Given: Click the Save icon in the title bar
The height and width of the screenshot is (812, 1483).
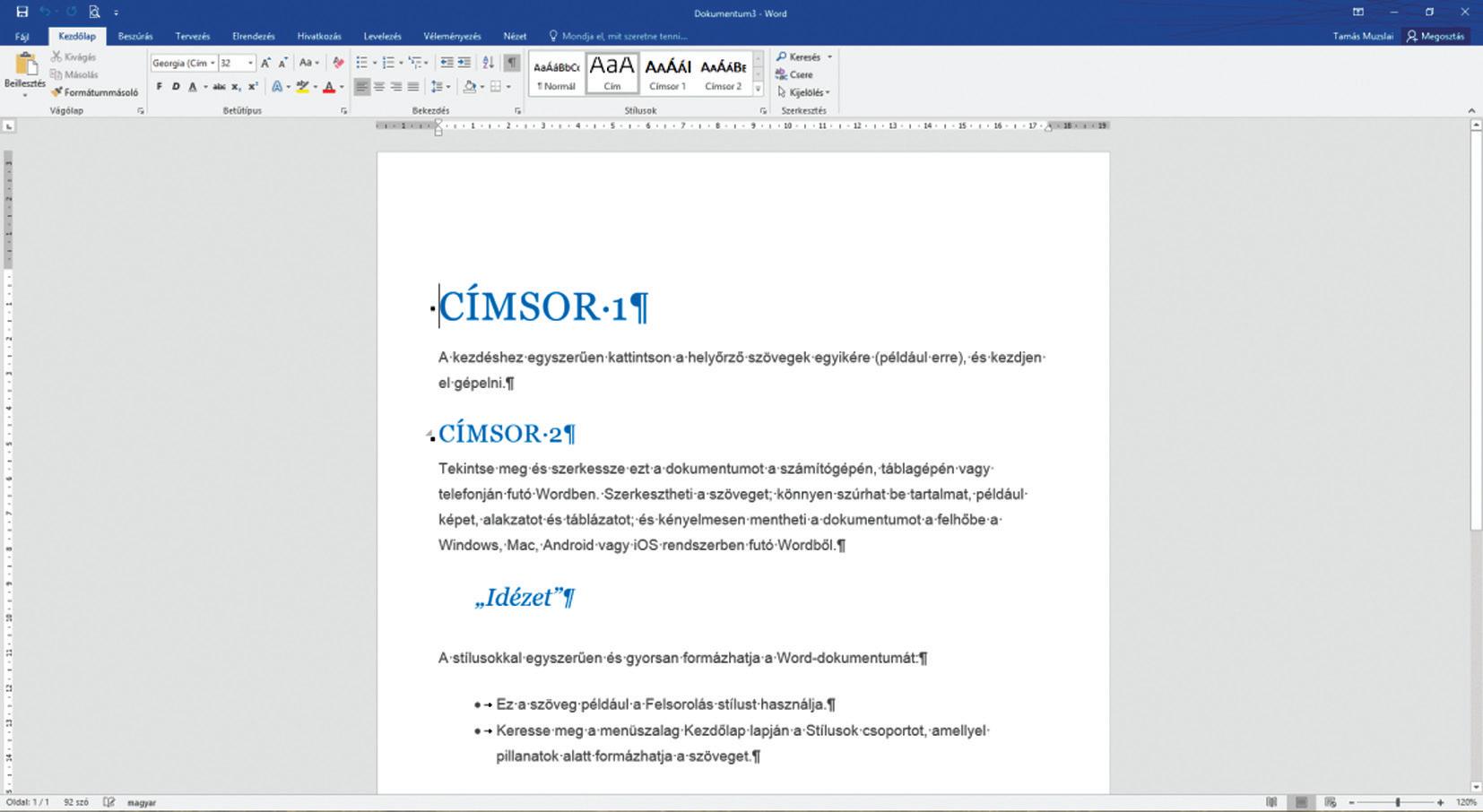Looking at the screenshot, I should click(x=22, y=12).
